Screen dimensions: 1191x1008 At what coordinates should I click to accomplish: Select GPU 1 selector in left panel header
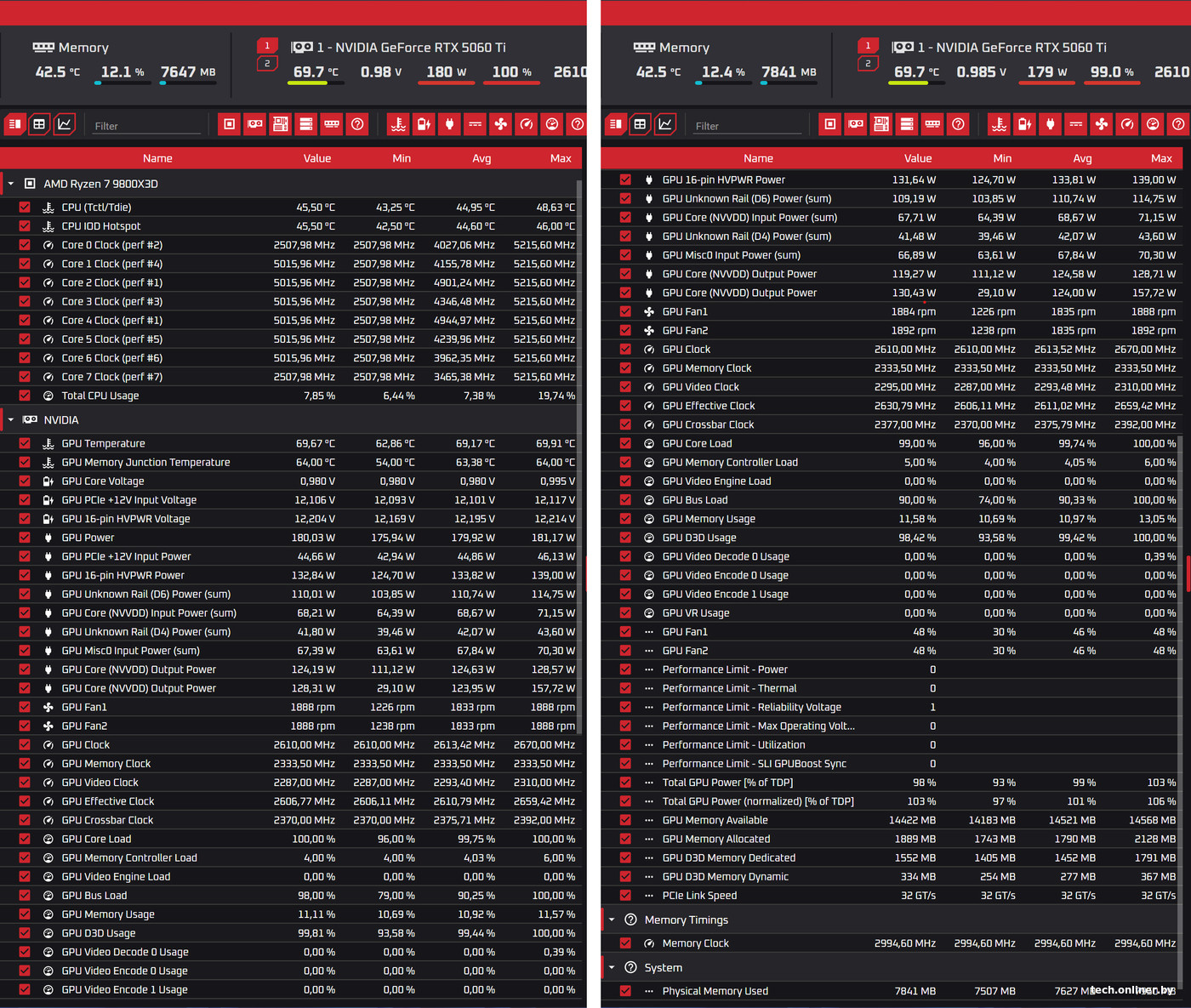267,46
